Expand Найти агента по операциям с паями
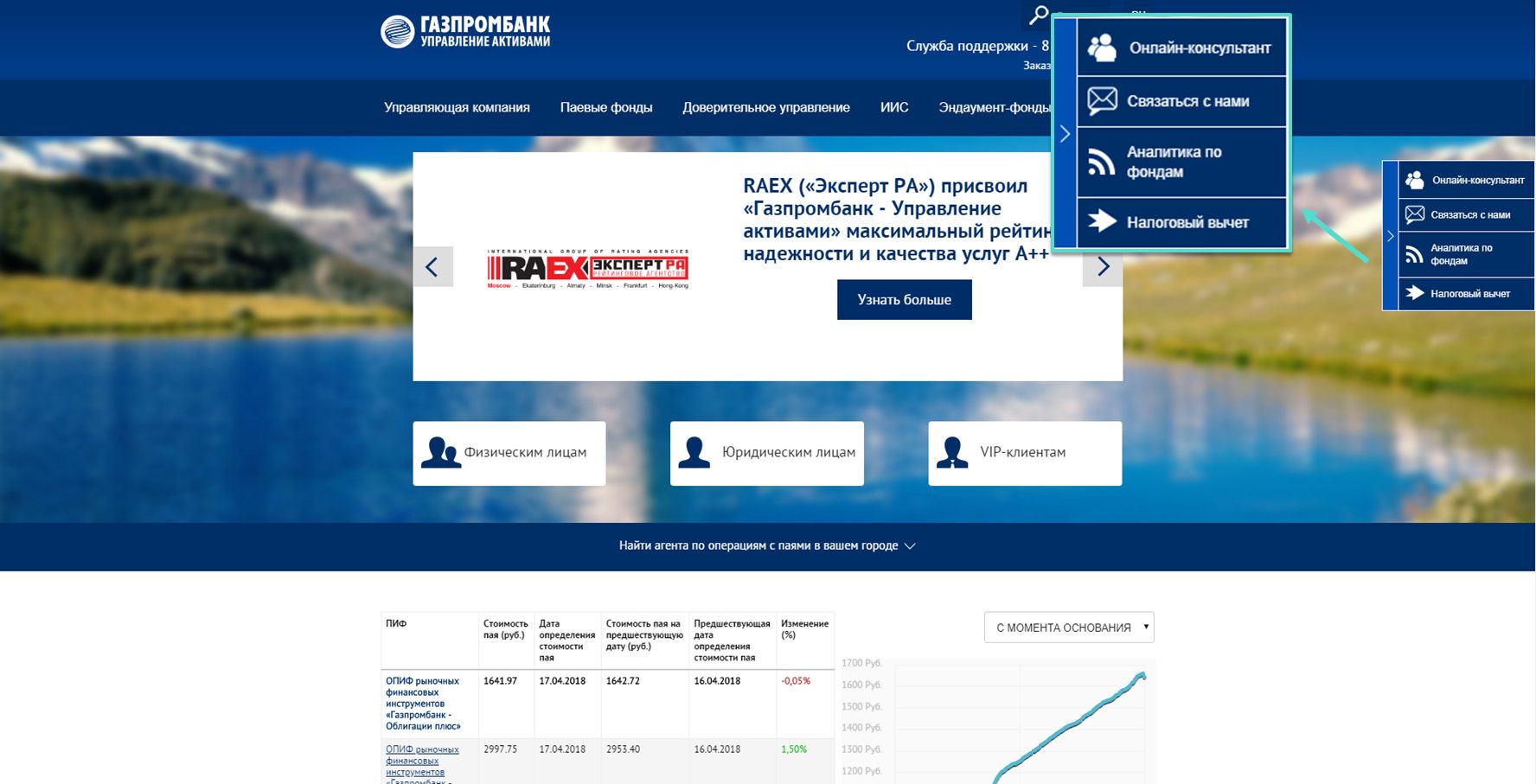 (x=767, y=545)
